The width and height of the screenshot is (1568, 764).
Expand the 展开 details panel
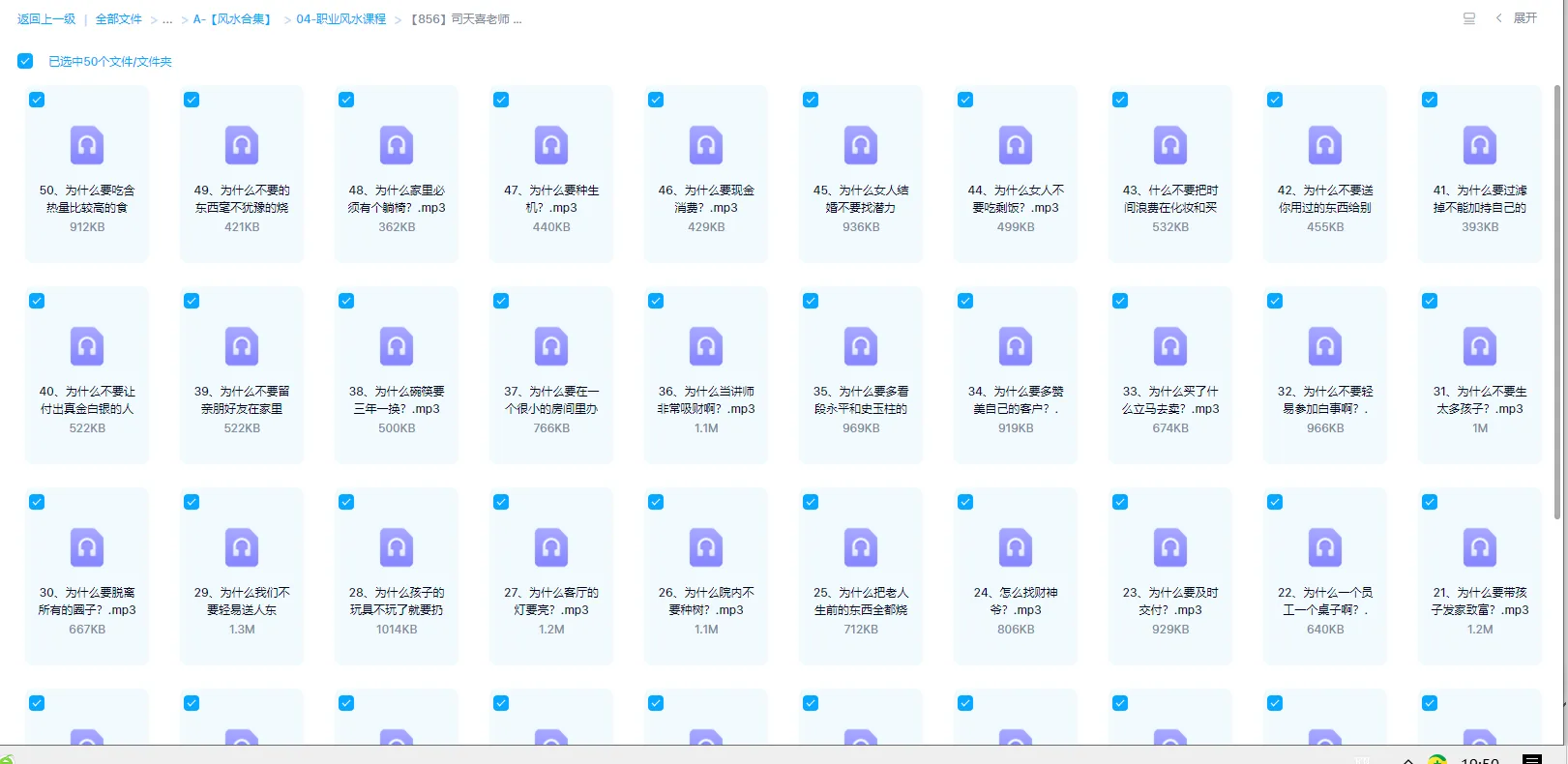(1517, 18)
